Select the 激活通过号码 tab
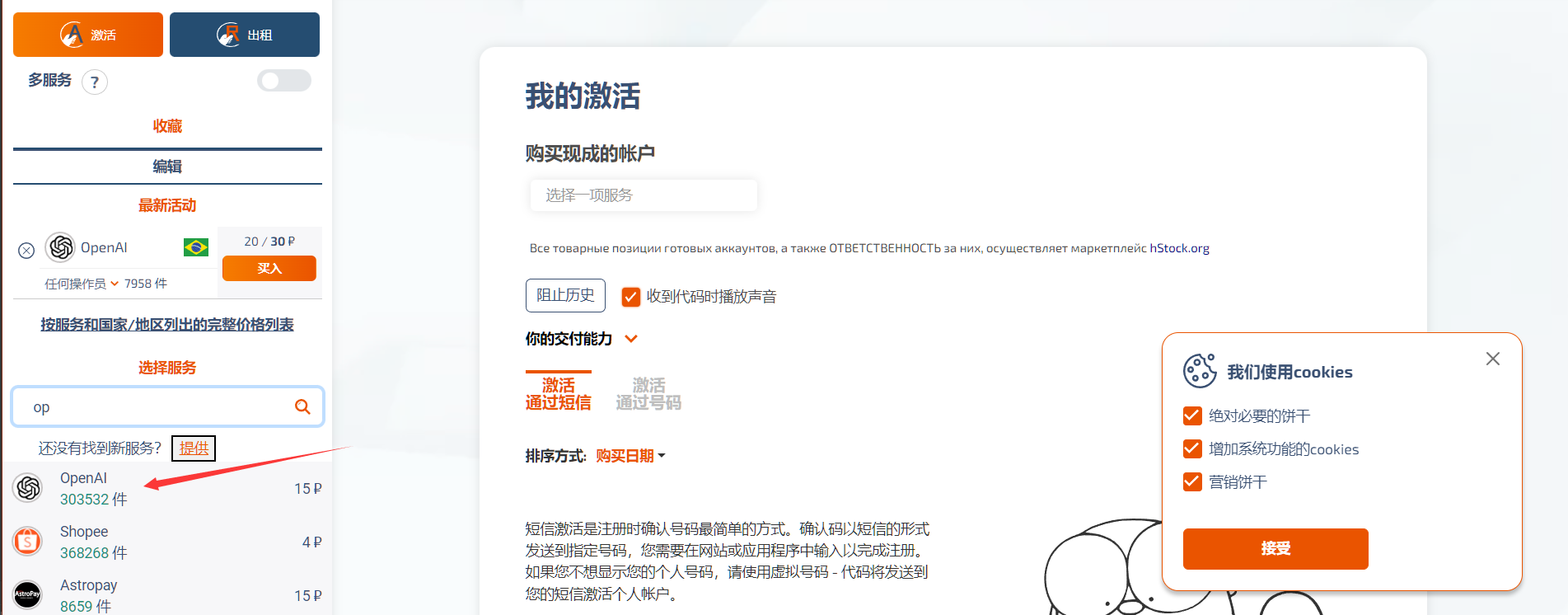Viewport: 1568px width, 615px height. tap(648, 393)
